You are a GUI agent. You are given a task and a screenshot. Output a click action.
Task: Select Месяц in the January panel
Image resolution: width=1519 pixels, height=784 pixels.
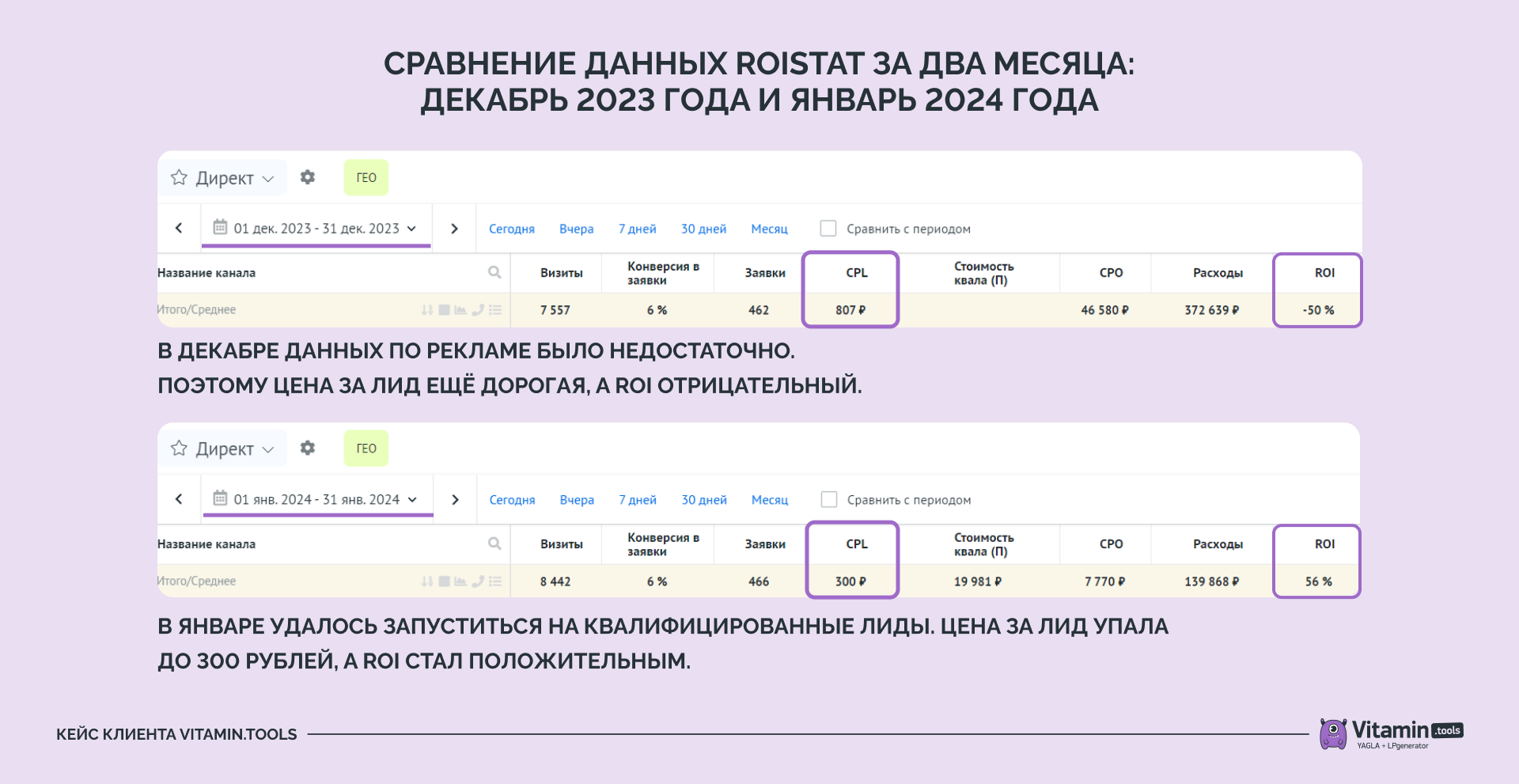(x=770, y=500)
